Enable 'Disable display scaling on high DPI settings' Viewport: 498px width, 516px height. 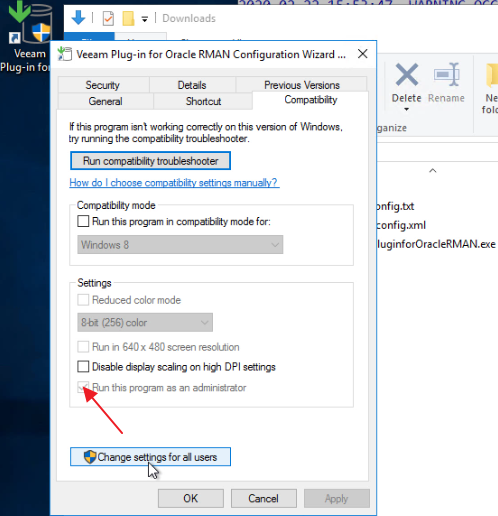click(x=83, y=367)
